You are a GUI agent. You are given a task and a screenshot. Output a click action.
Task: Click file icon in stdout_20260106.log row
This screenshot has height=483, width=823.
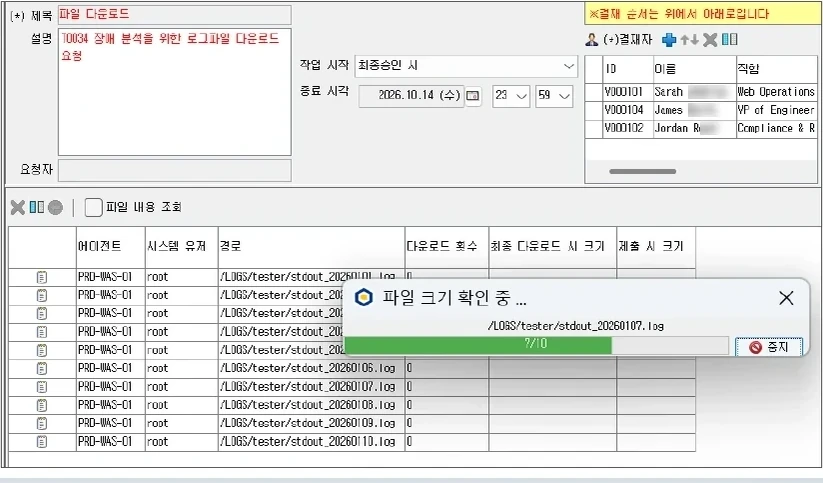(x=42, y=369)
